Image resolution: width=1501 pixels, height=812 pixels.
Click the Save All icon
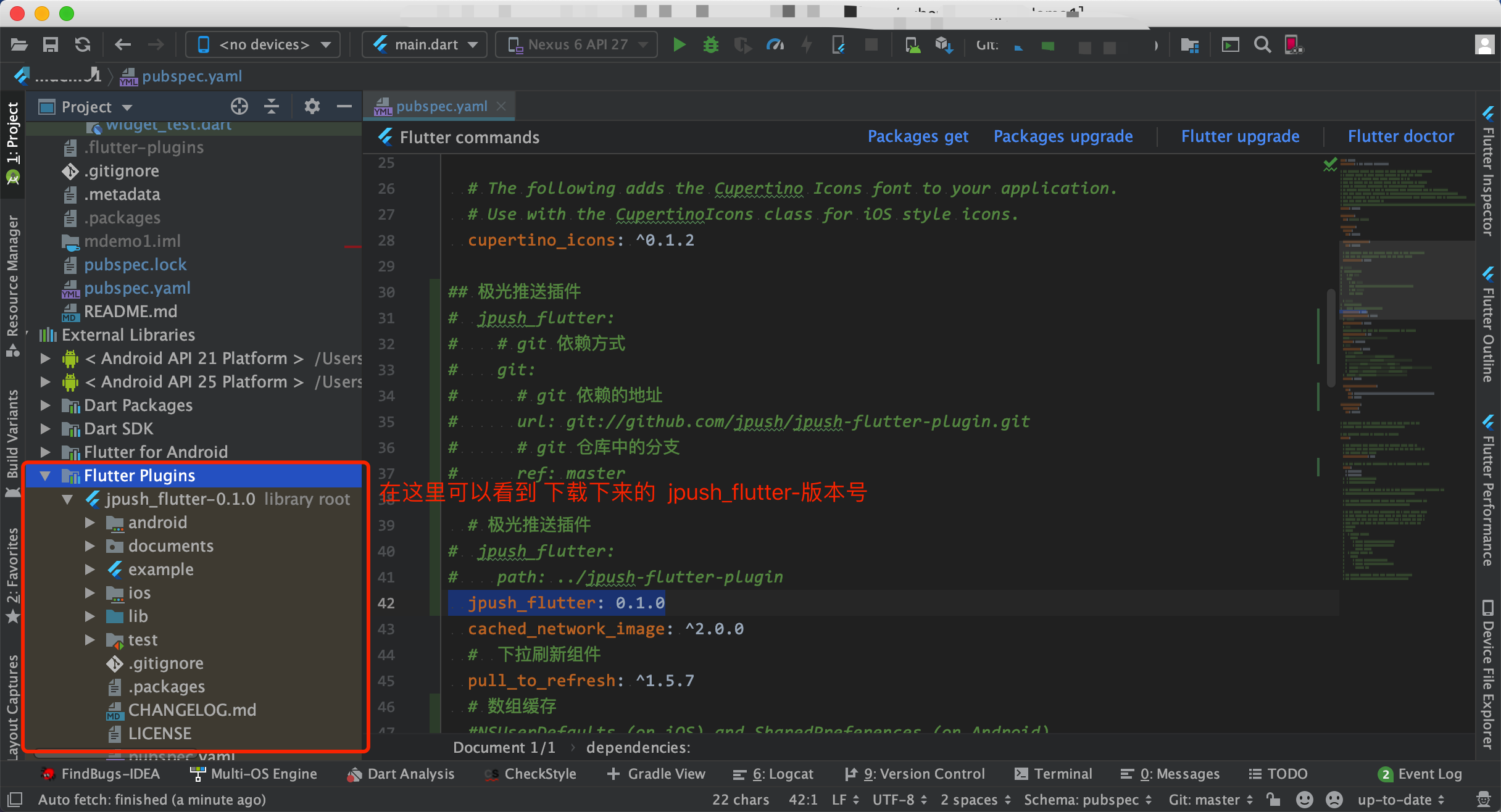coord(51,45)
